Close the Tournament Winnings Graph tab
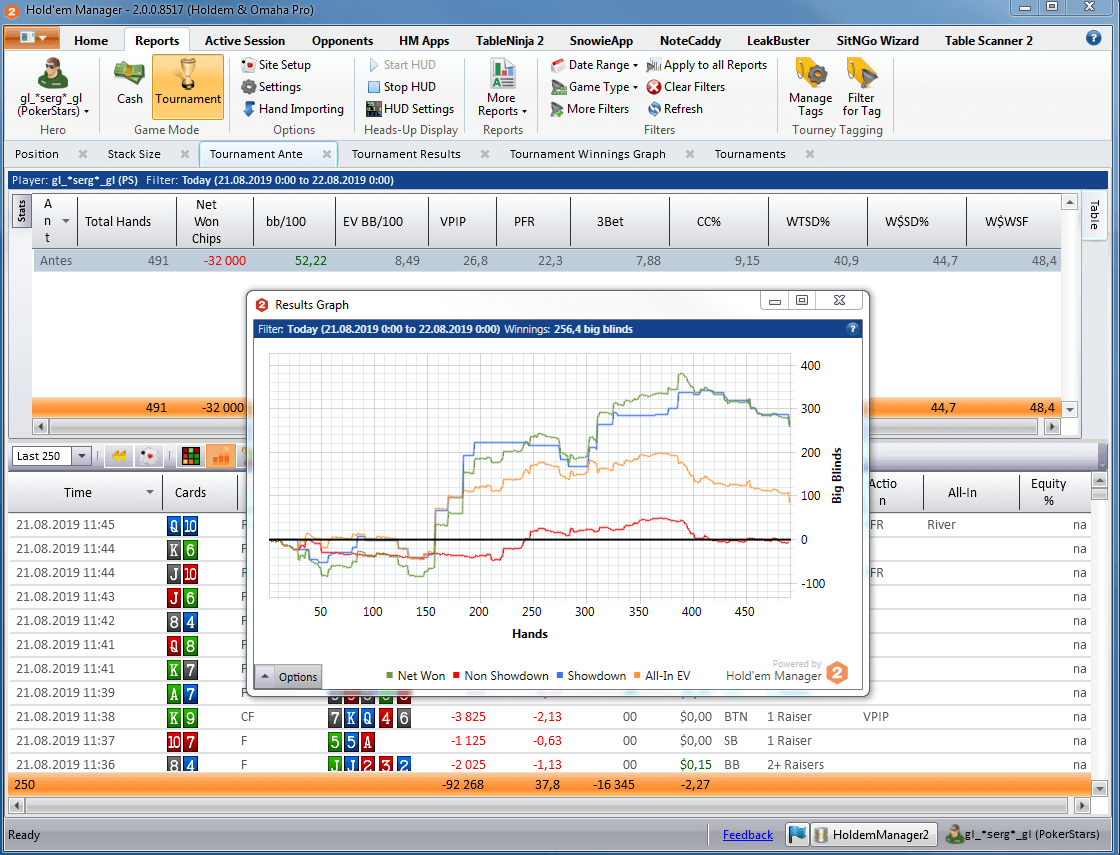Screen dimensions: 1120x855 [690, 154]
